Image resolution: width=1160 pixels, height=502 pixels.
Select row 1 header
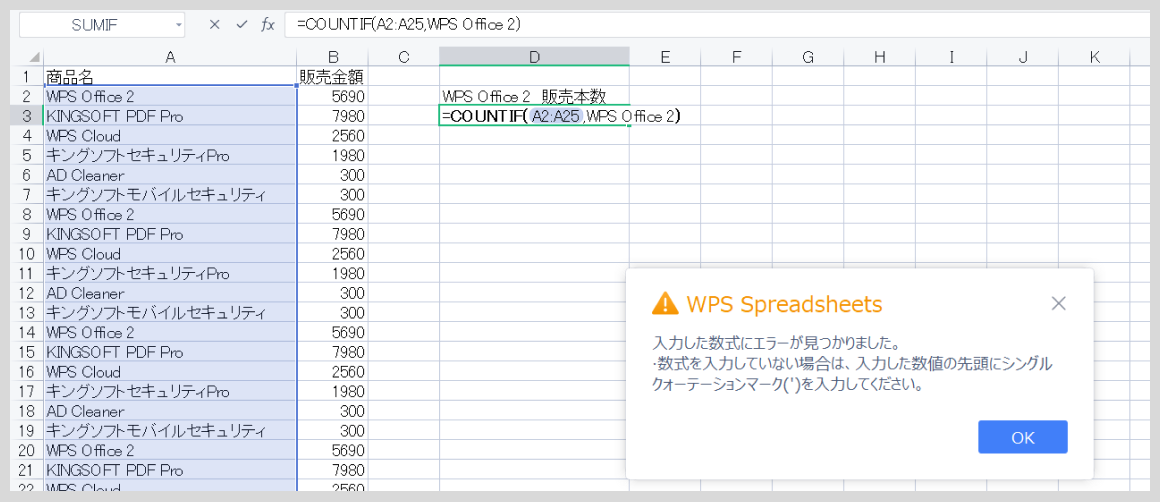[27, 76]
